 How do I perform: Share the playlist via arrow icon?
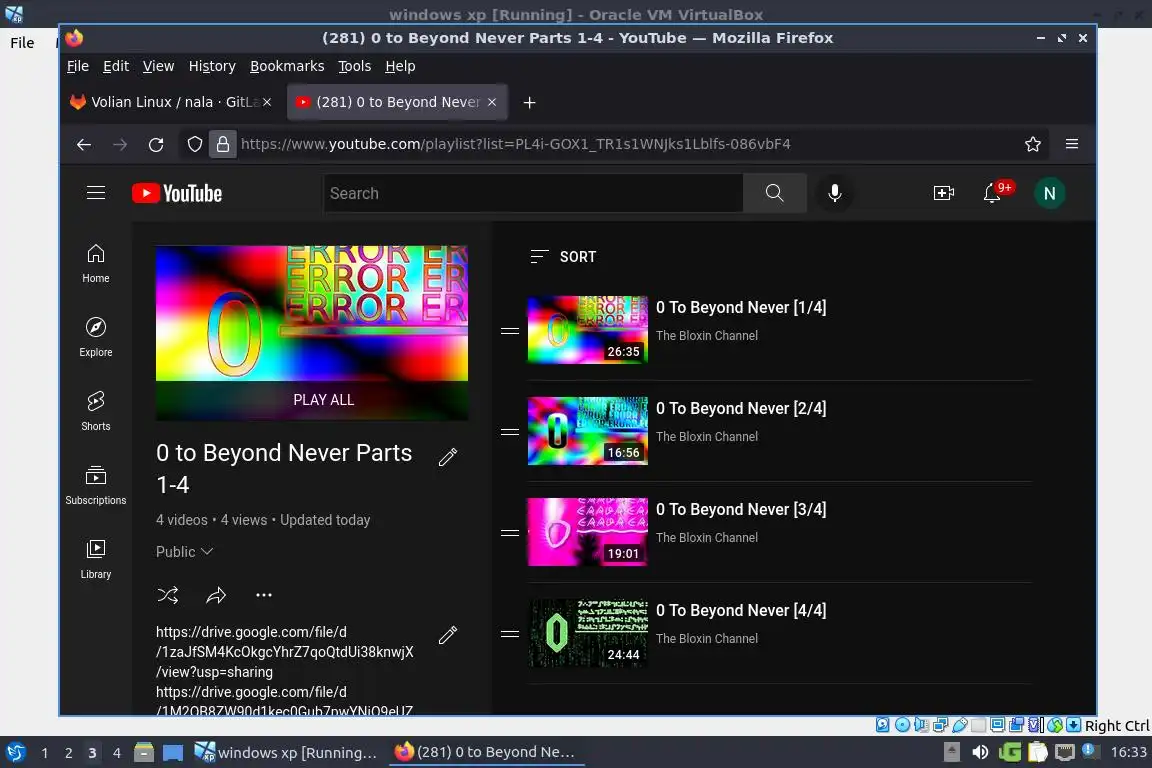tap(216, 595)
